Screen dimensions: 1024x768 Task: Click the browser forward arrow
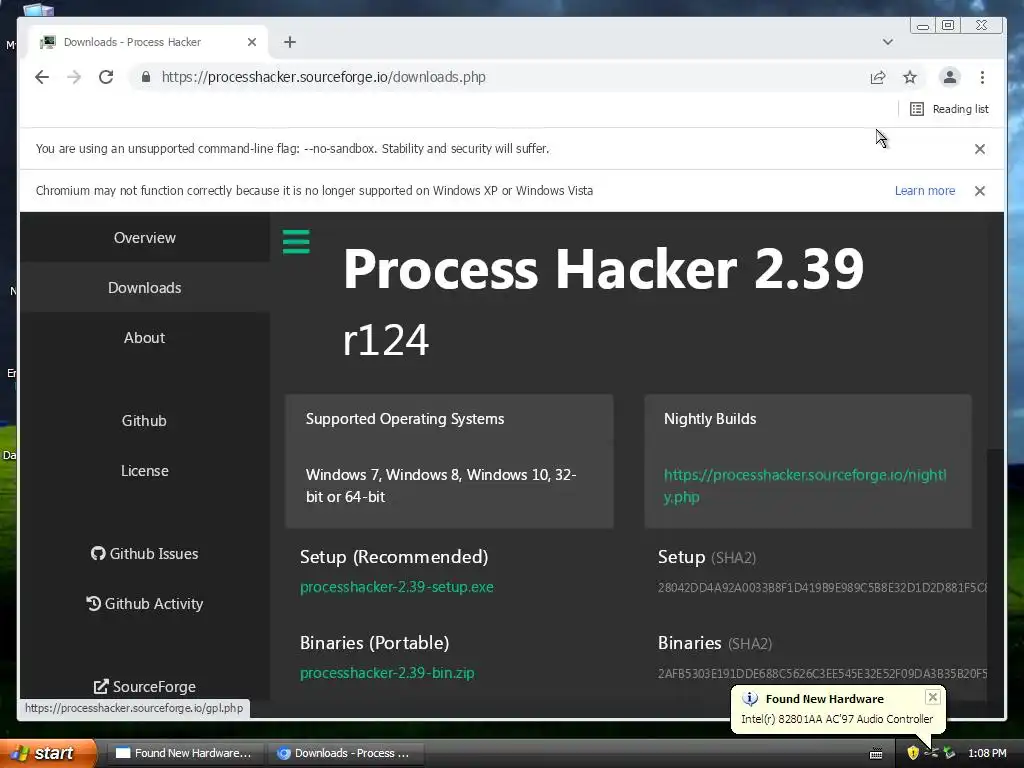coord(74,77)
